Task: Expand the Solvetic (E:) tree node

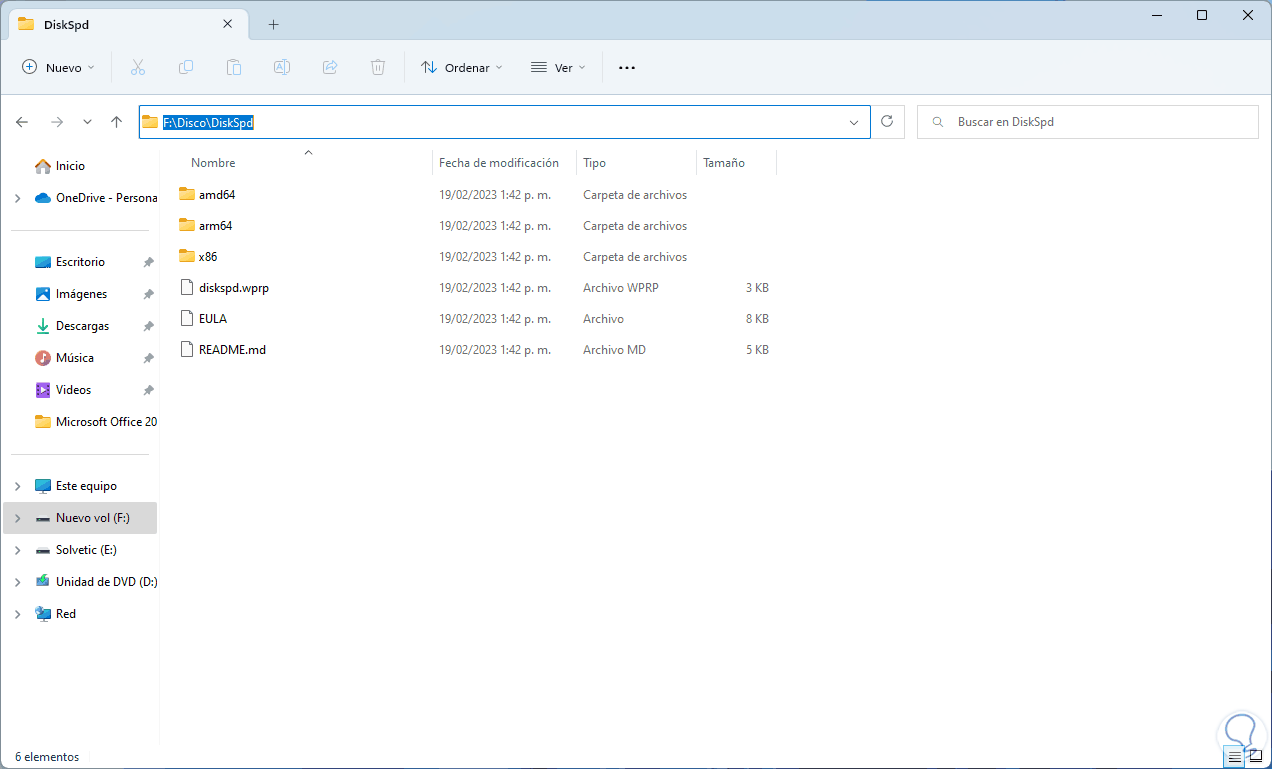Action: click(17, 550)
